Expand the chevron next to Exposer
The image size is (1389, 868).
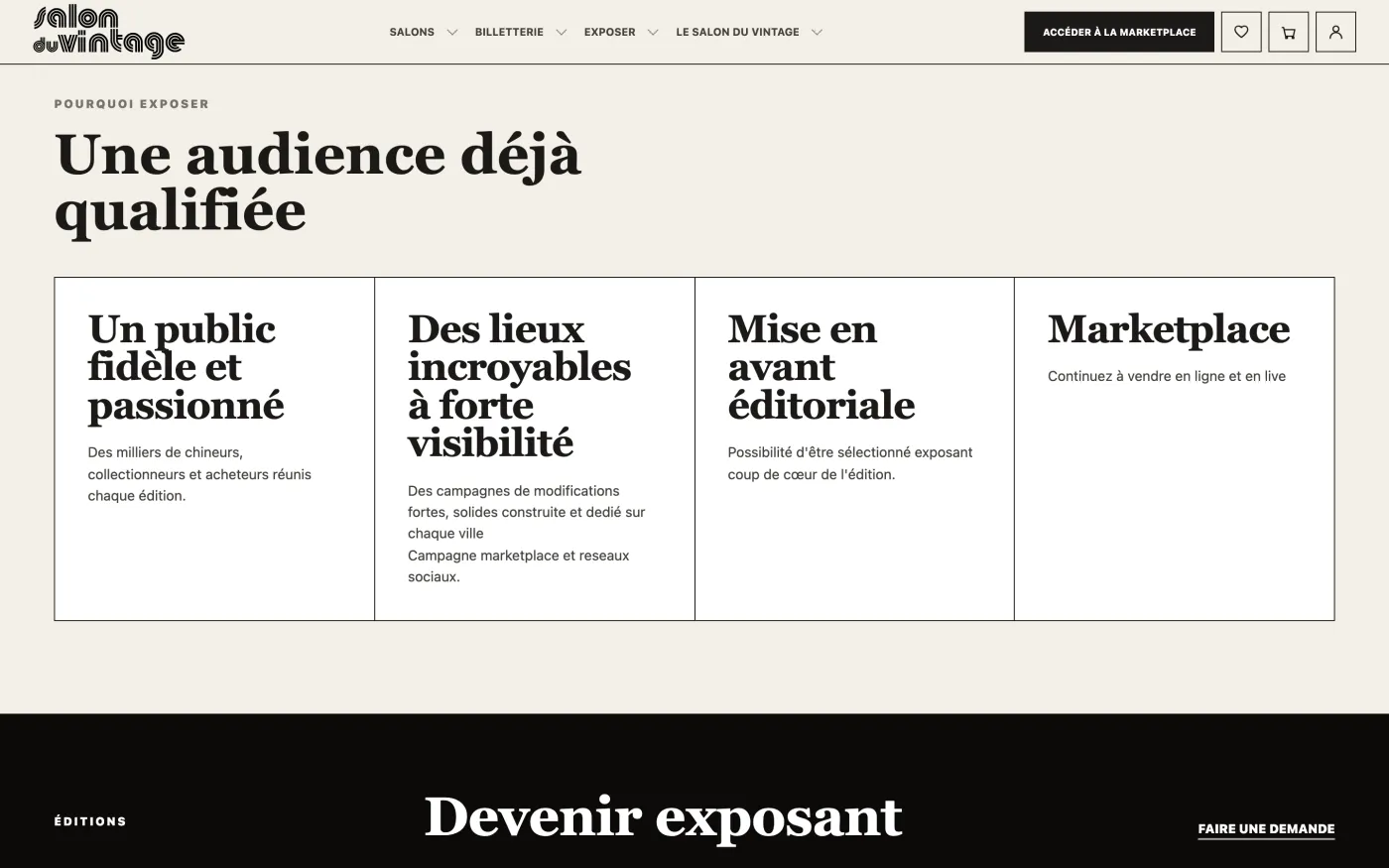point(653,33)
